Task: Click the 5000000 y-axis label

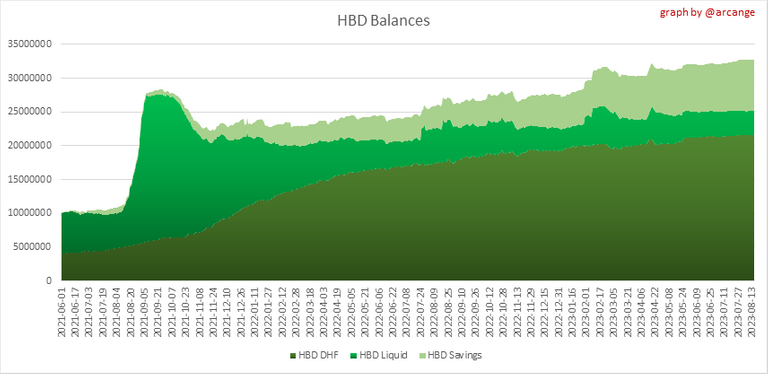Action: coord(33,247)
